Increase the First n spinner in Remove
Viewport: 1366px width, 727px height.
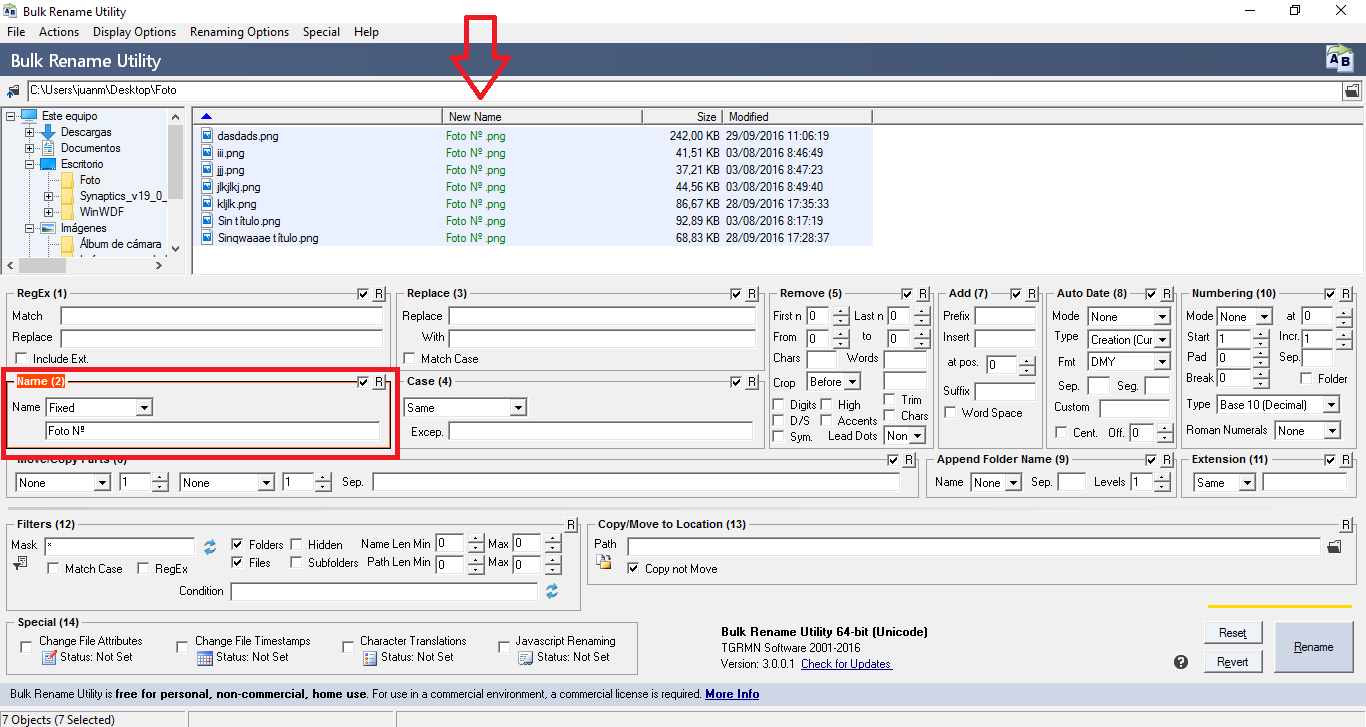pos(841,311)
